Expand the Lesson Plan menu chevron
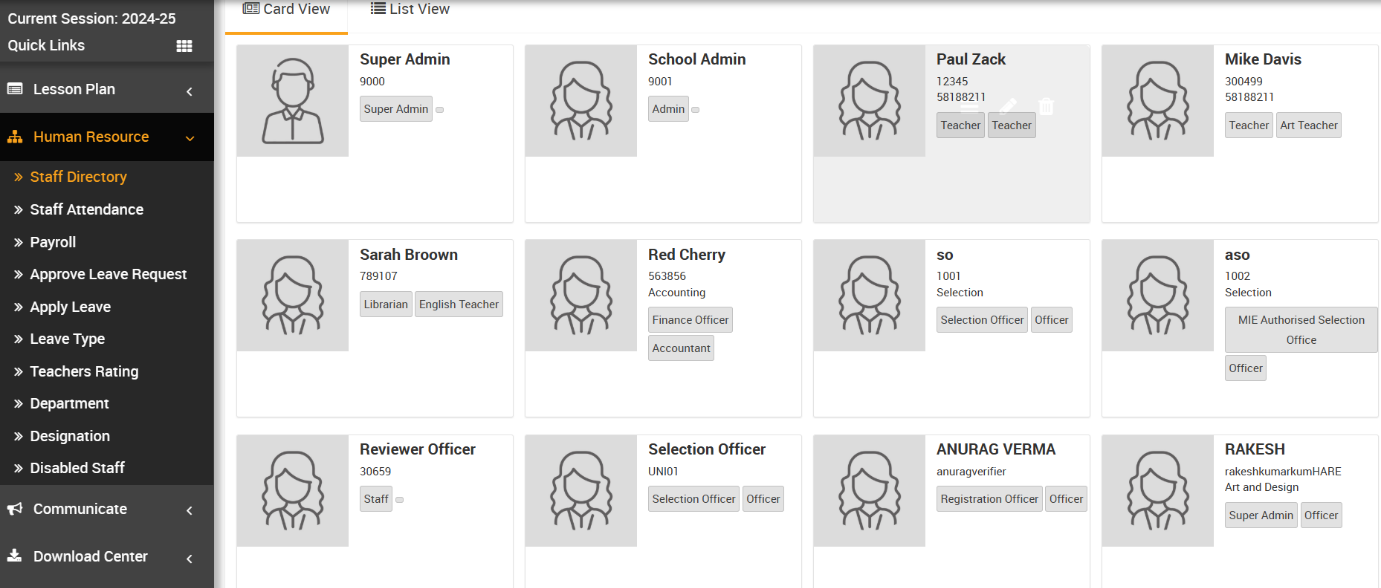The width and height of the screenshot is (1381, 588). coord(189,91)
